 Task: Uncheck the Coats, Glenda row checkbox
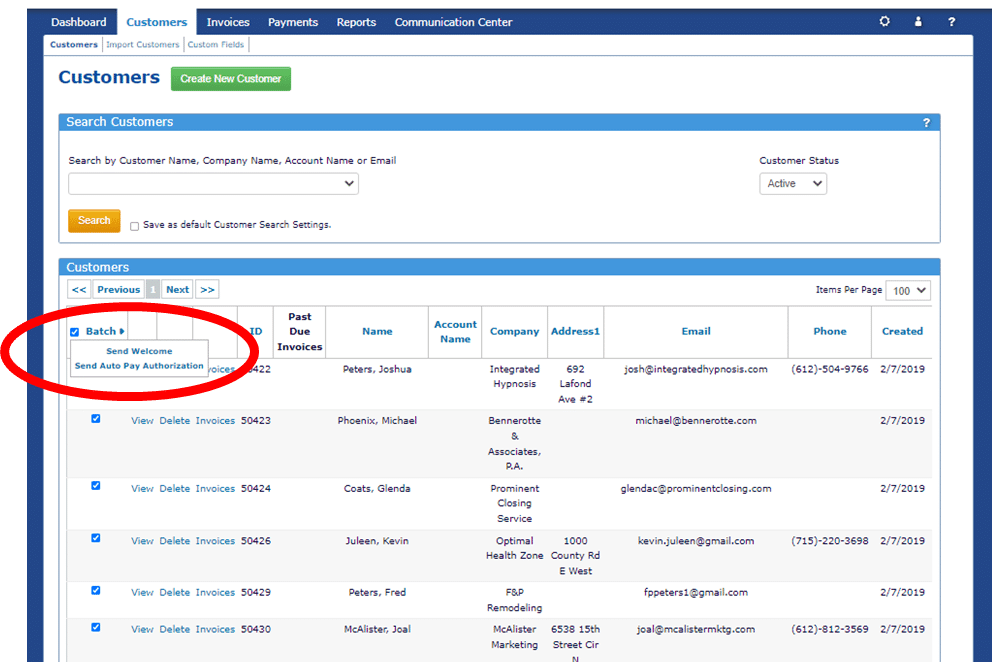[96, 486]
